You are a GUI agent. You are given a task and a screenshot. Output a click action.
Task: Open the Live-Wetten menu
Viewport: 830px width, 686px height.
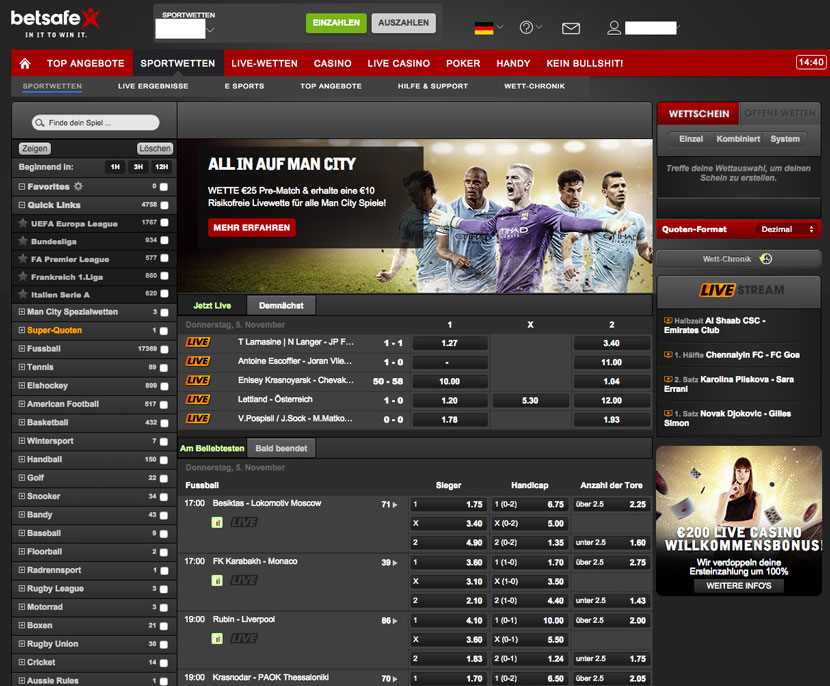point(264,64)
